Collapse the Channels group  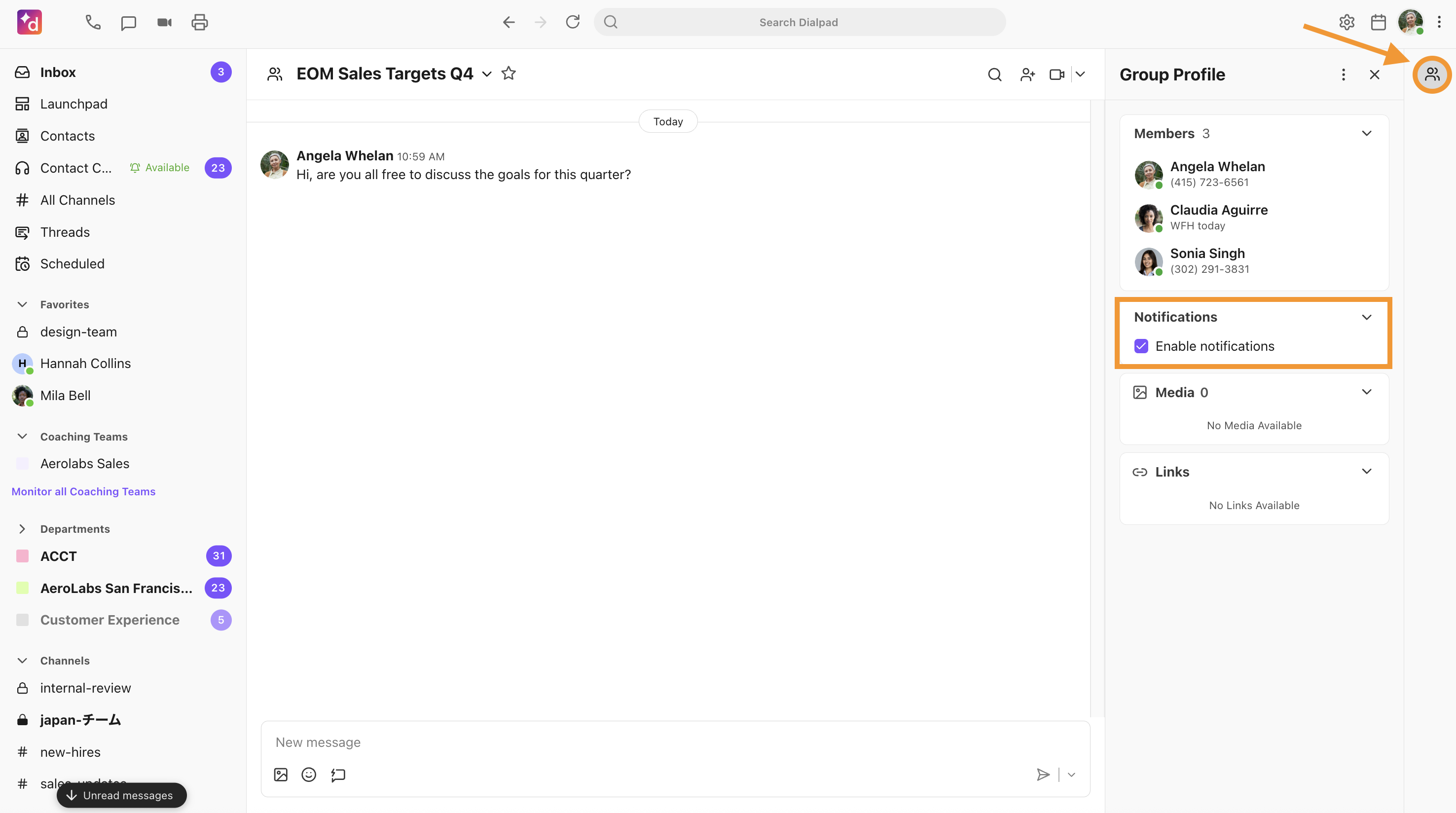pos(22,661)
